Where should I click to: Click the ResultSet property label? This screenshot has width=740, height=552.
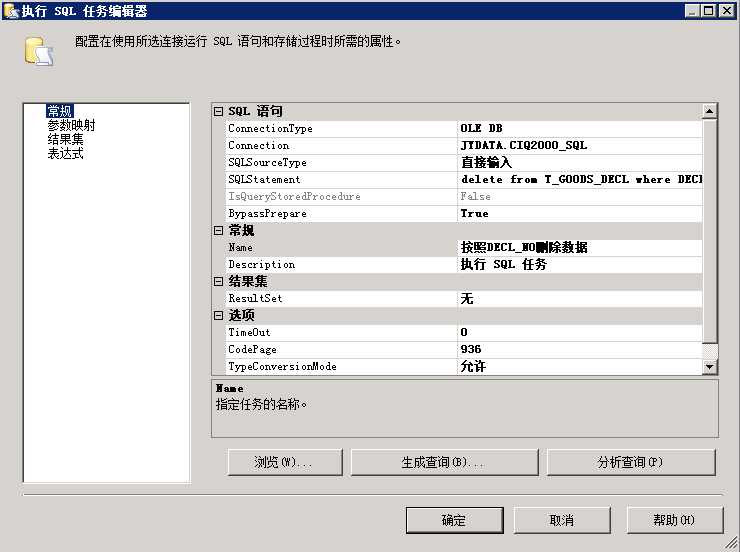pos(255,298)
